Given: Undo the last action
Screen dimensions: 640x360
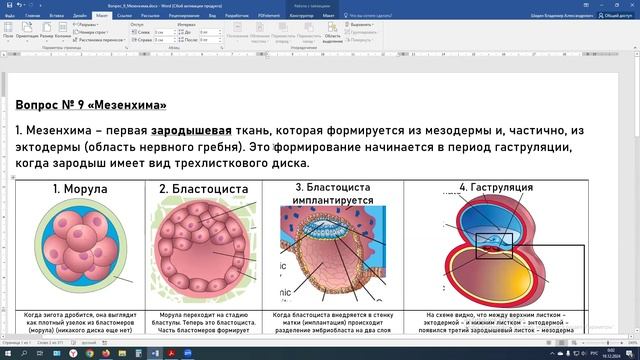Looking at the screenshot, I should (19, 5).
